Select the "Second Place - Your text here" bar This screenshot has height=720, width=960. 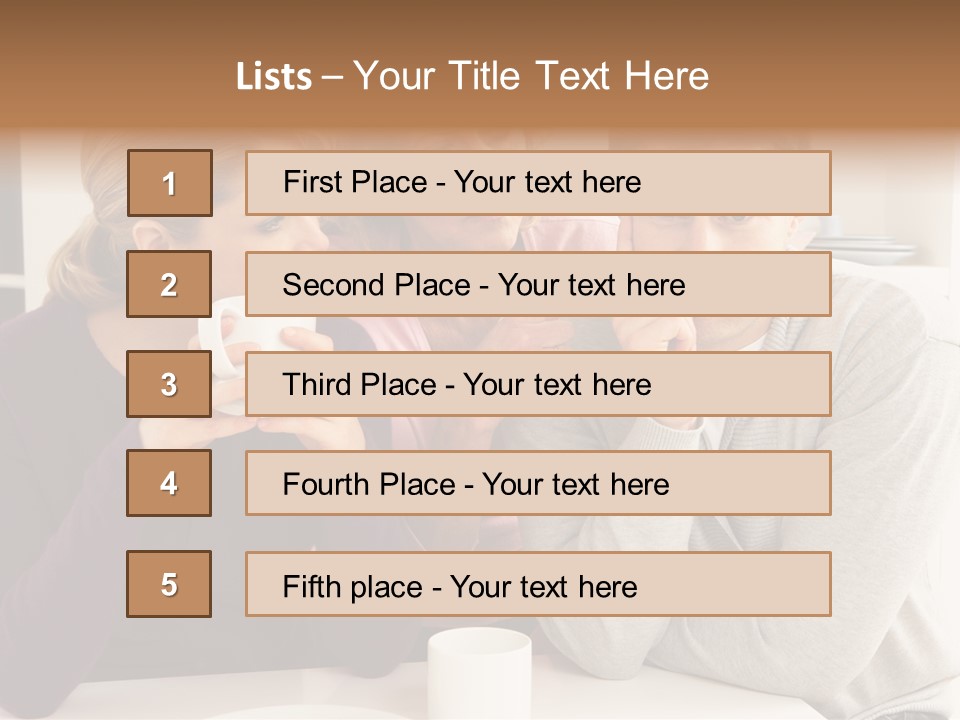coord(538,284)
